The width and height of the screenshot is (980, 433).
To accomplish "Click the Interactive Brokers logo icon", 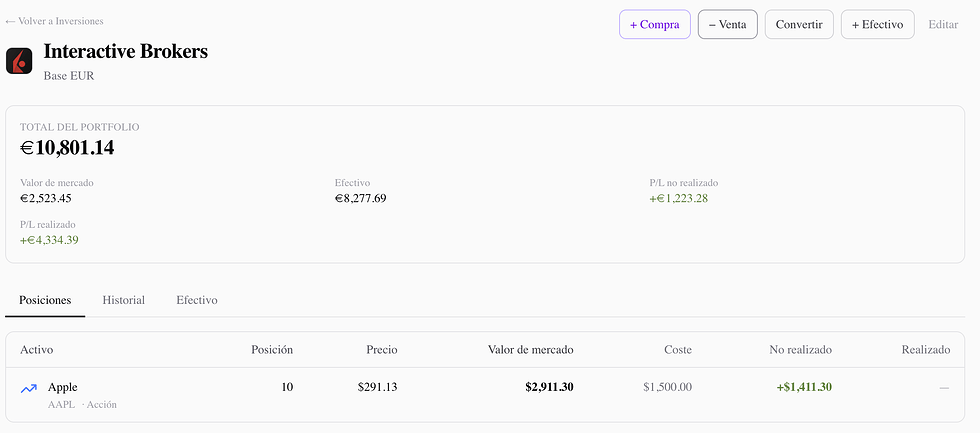I will click(19, 61).
